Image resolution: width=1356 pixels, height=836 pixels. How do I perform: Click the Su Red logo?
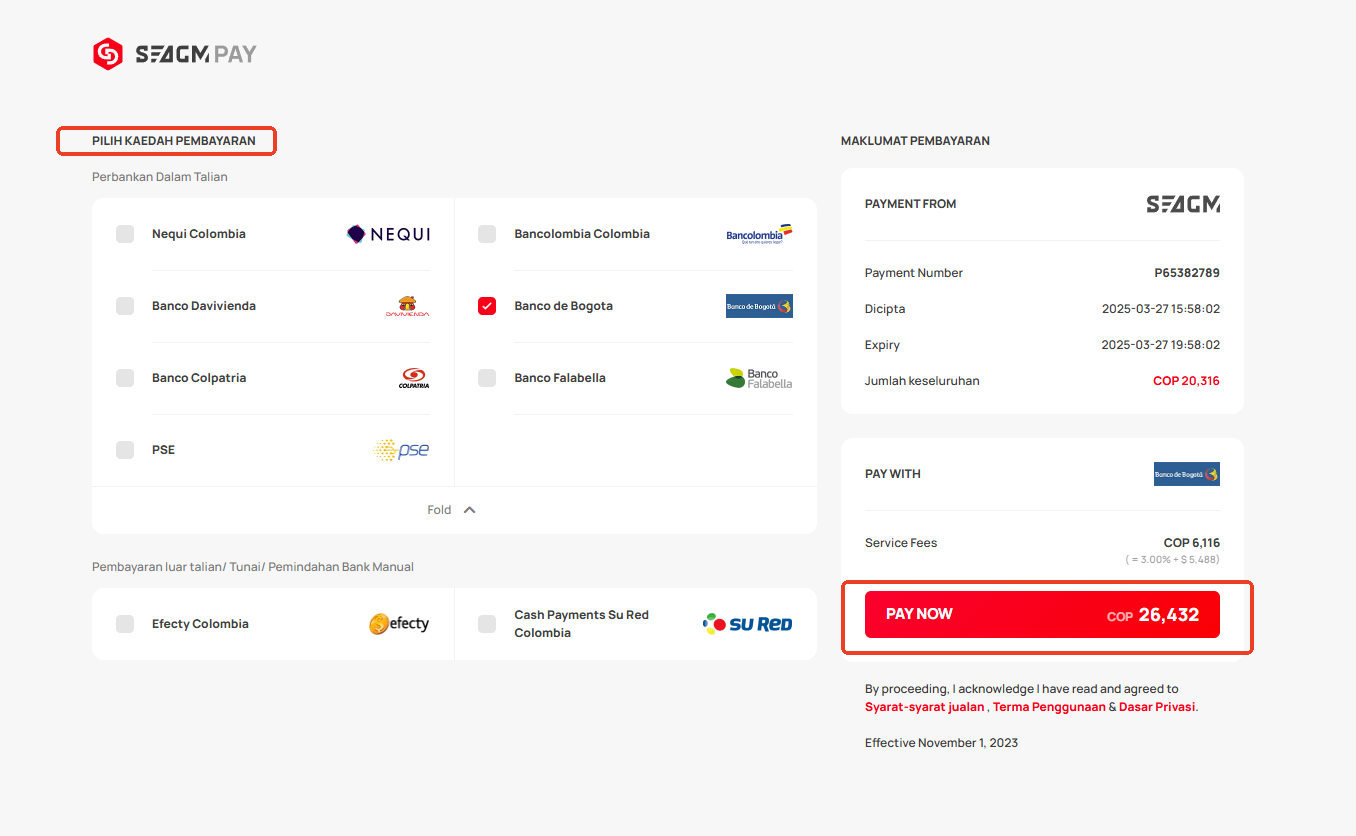click(748, 624)
